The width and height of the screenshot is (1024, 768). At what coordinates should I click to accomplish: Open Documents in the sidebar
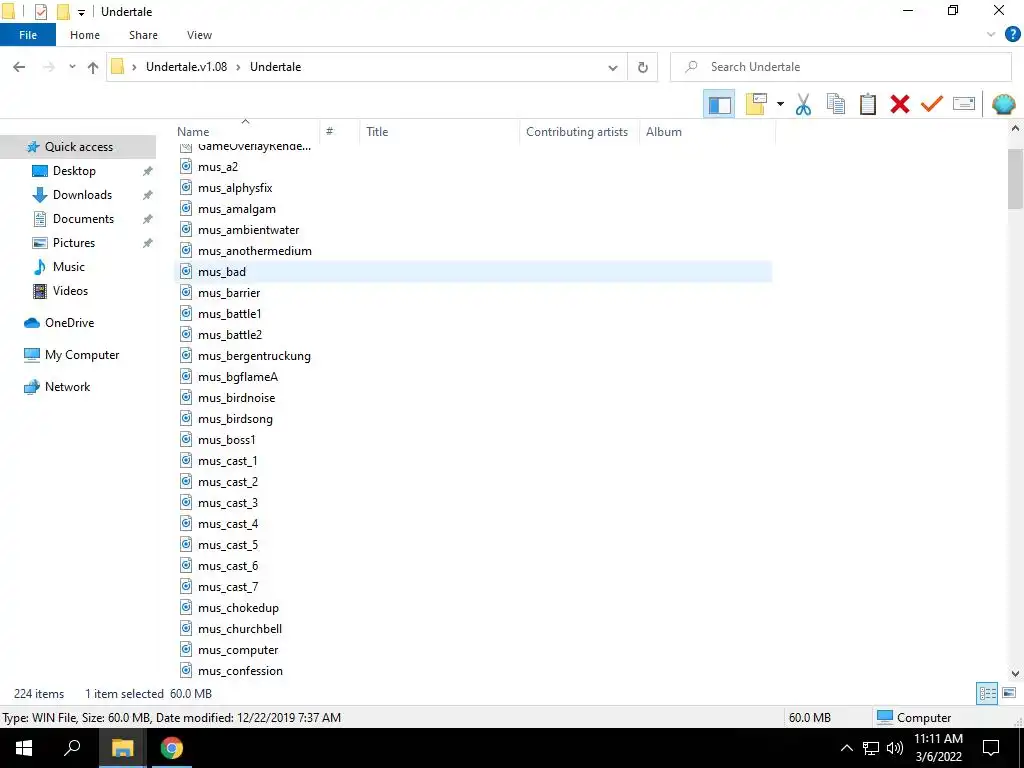(x=83, y=219)
